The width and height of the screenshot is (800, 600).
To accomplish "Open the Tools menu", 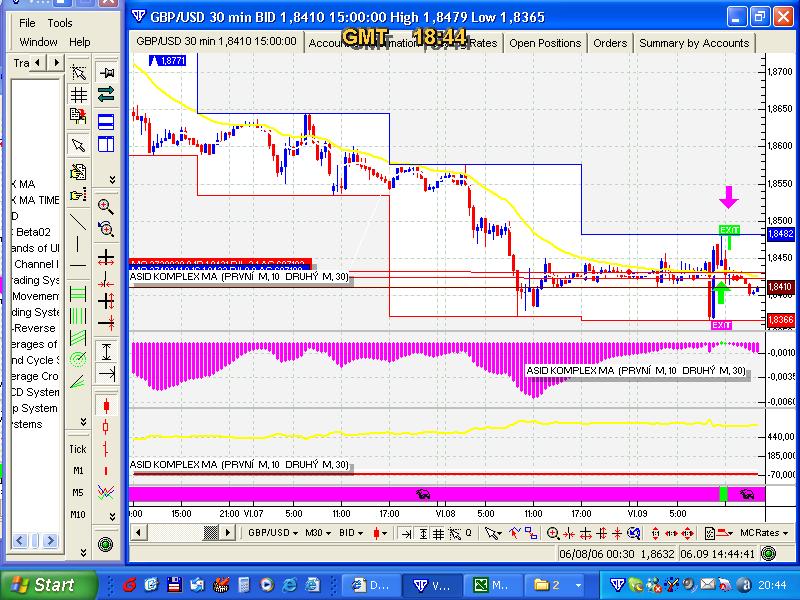I will [x=60, y=23].
